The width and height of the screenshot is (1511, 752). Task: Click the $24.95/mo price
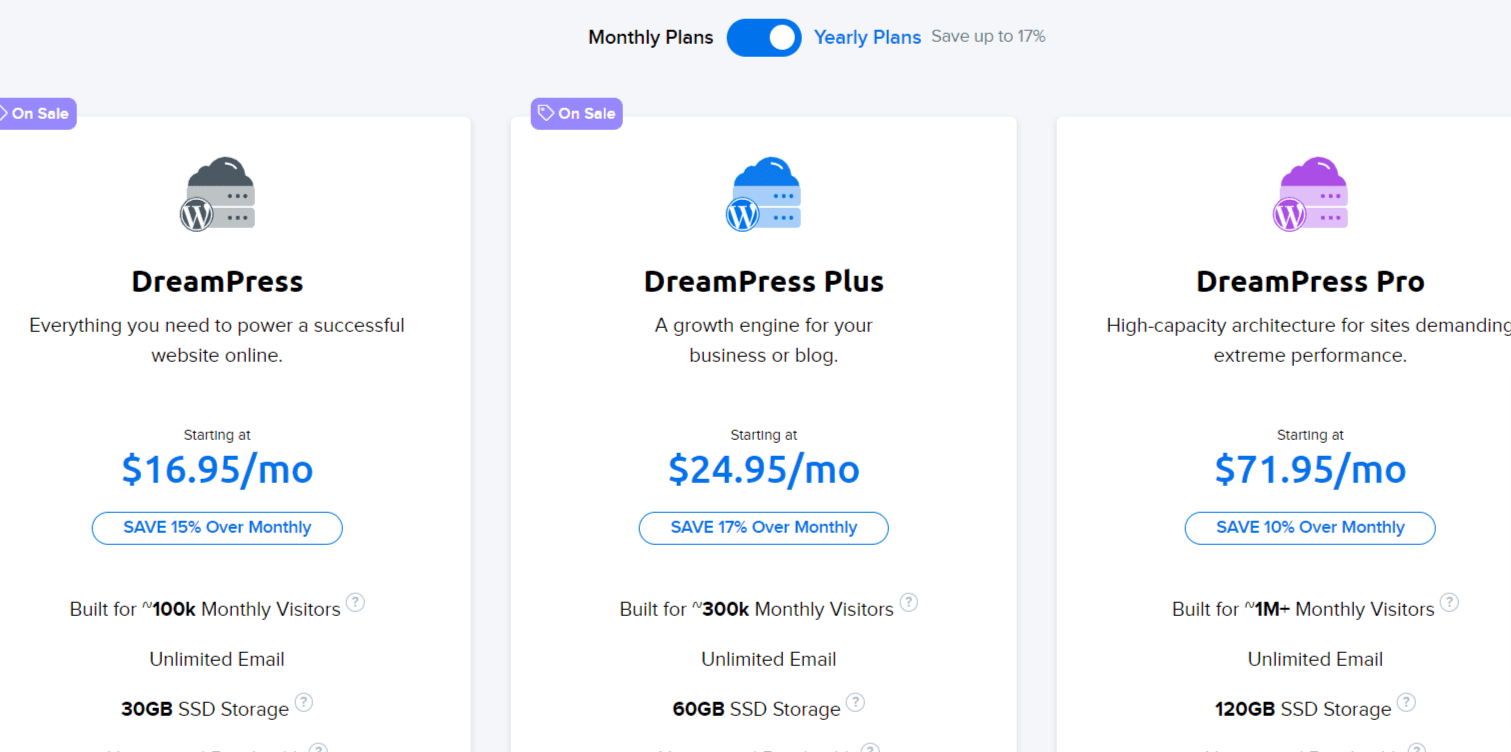pos(764,469)
